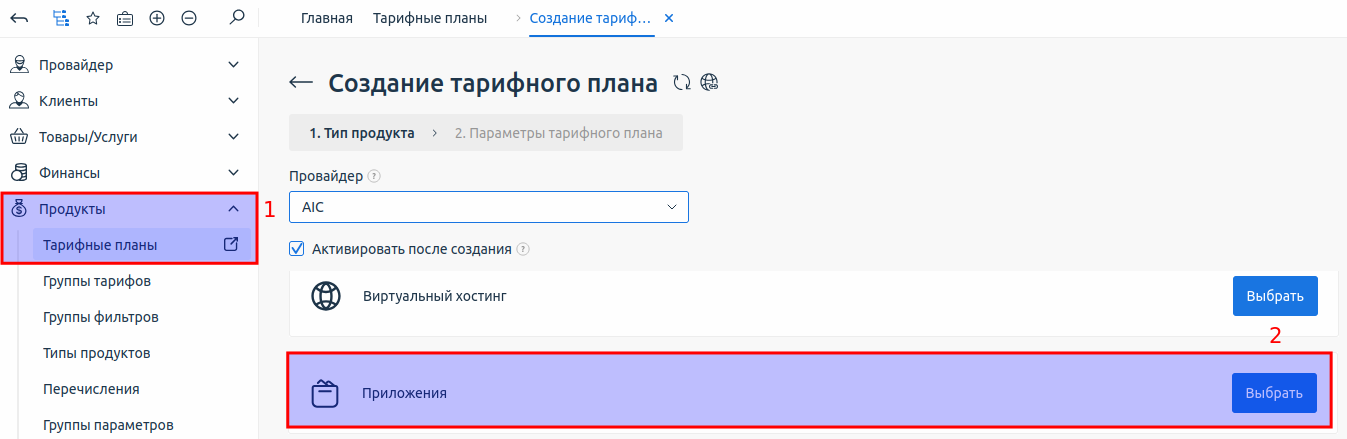The height and width of the screenshot is (439, 1347).
Task: Show help hint for Активировать после создания
Action: point(523,249)
